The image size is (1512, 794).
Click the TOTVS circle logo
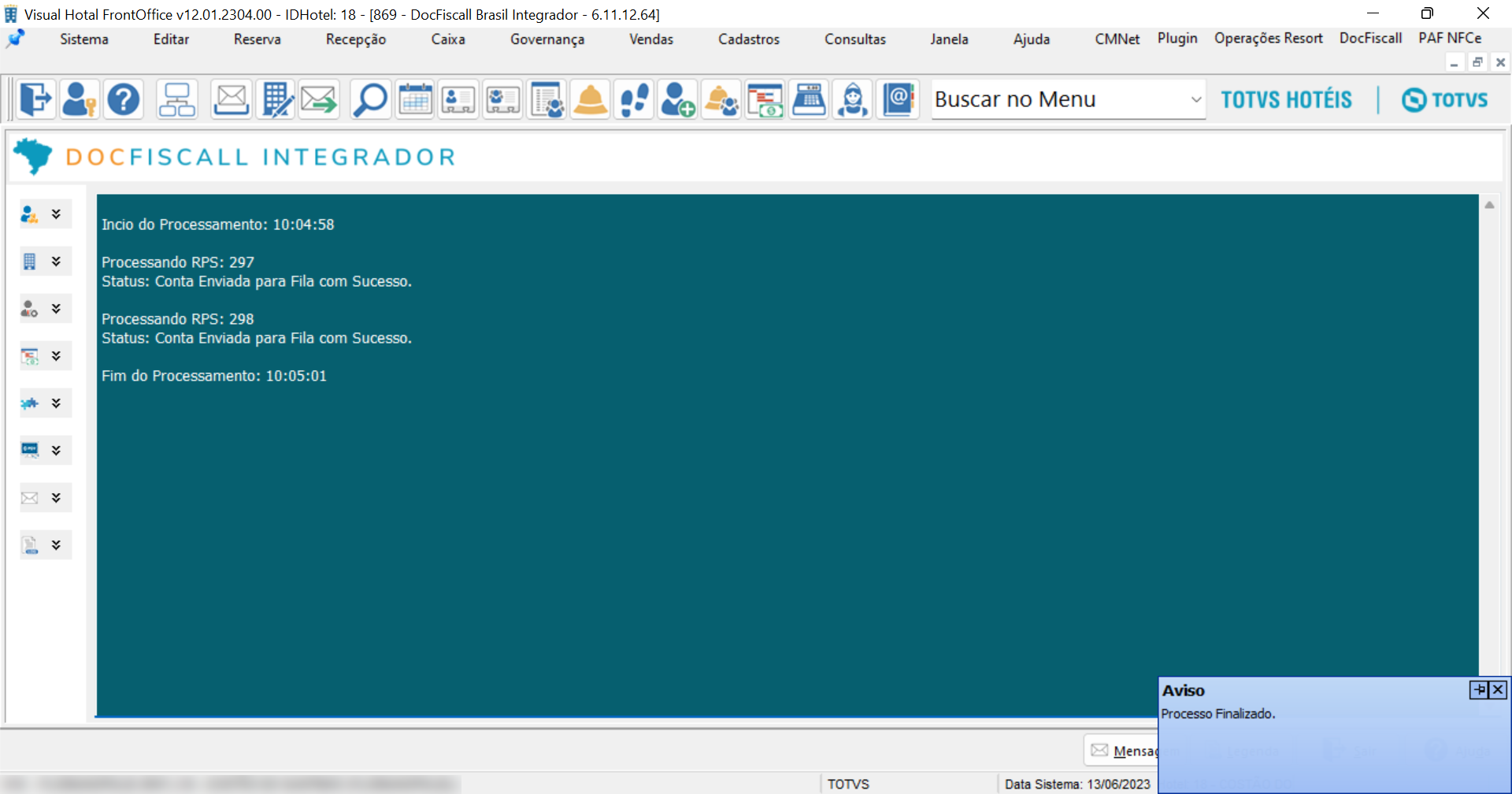point(1445,100)
